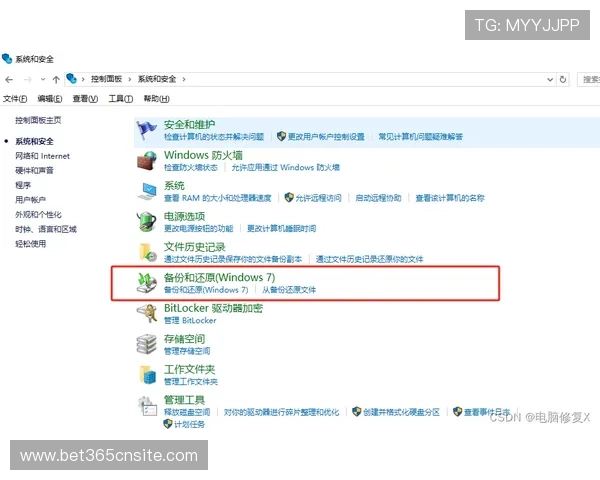The image size is (600, 480).
Task: Click the 系统 computer monitor icon
Action: point(147,191)
